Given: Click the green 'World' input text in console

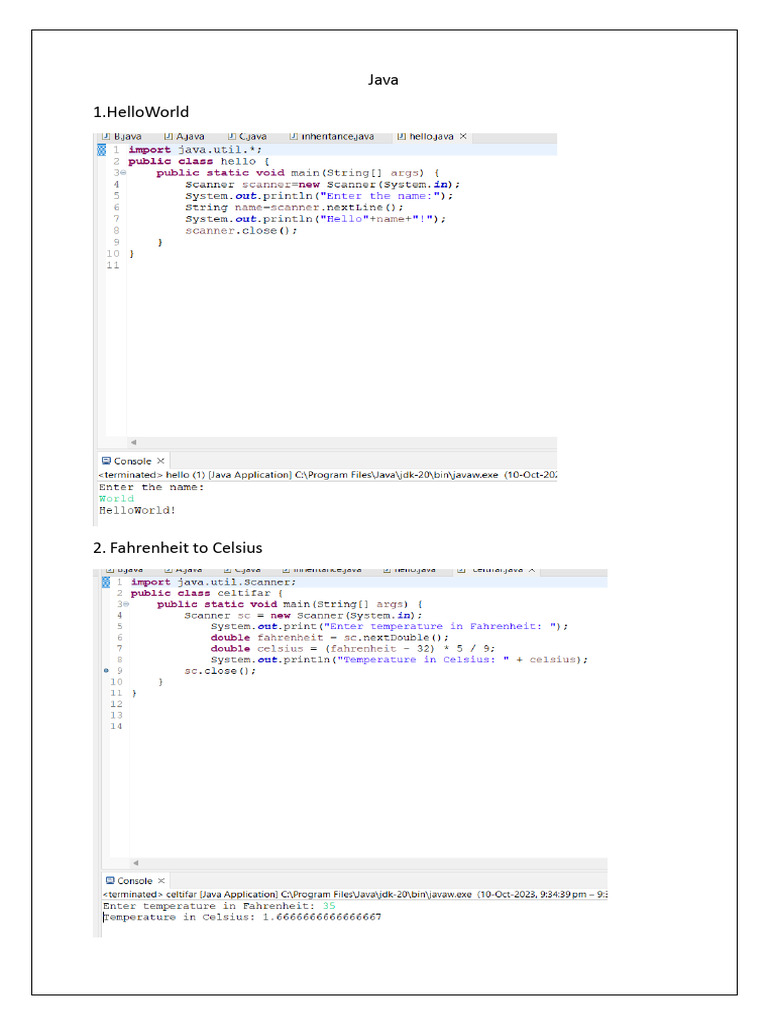Looking at the screenshot, I should tap(115, 498).
